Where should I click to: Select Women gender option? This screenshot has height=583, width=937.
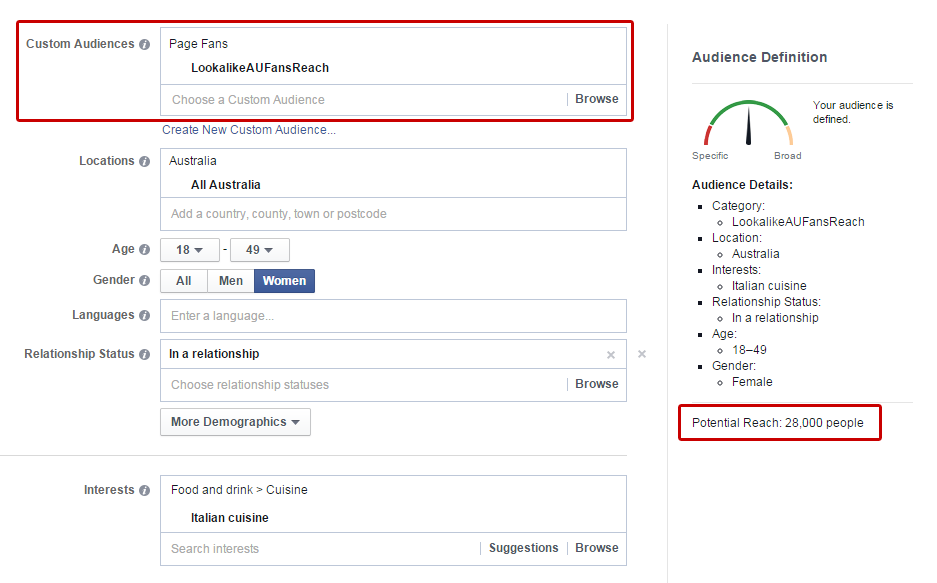click(x=284, y=281)
